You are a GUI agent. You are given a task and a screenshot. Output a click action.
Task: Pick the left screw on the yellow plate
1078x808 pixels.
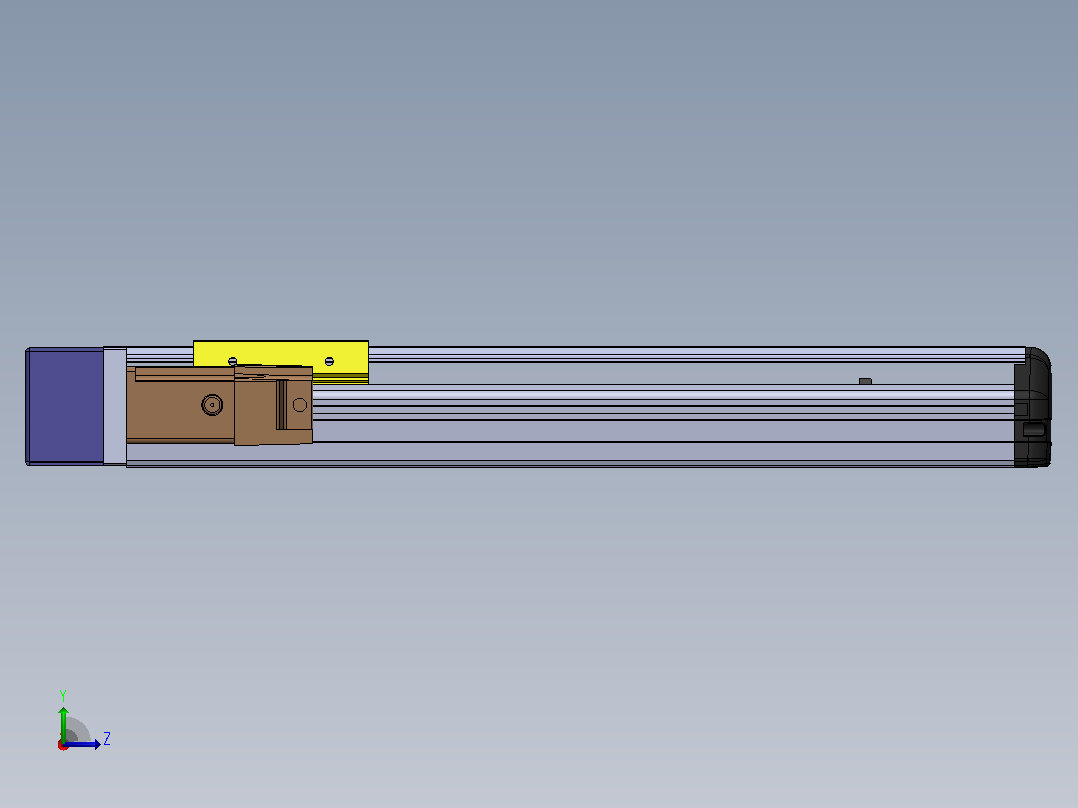tap(232, 361)
